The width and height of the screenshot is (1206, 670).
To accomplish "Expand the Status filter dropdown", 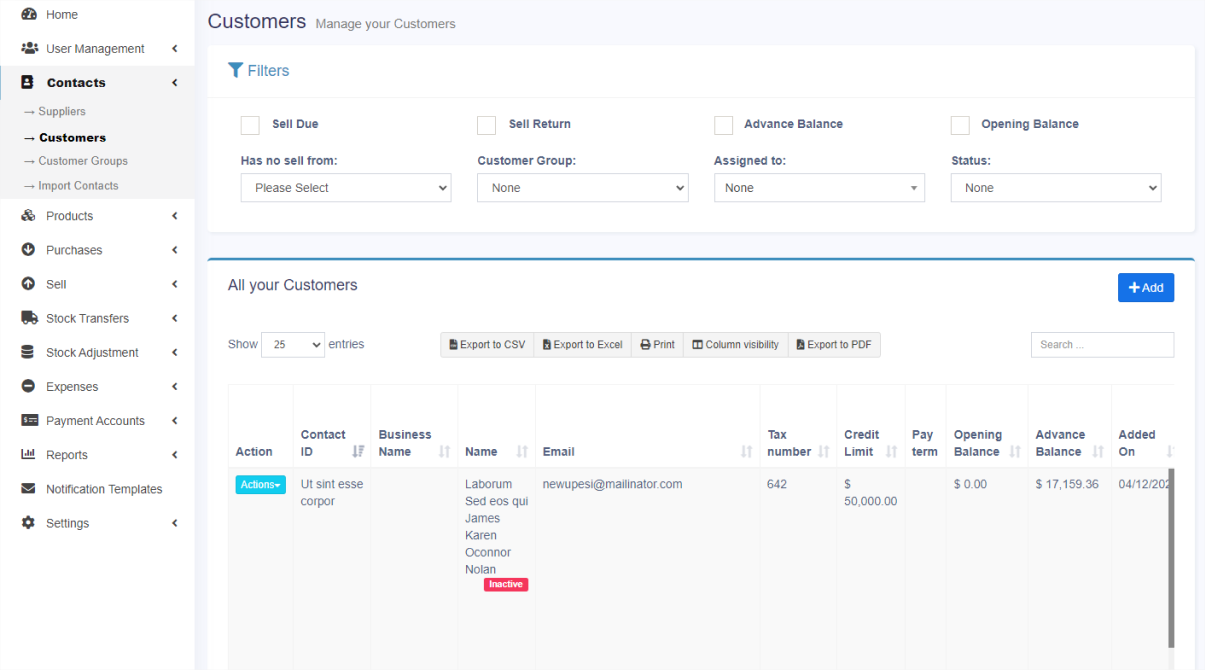I will pos(1055,188).
